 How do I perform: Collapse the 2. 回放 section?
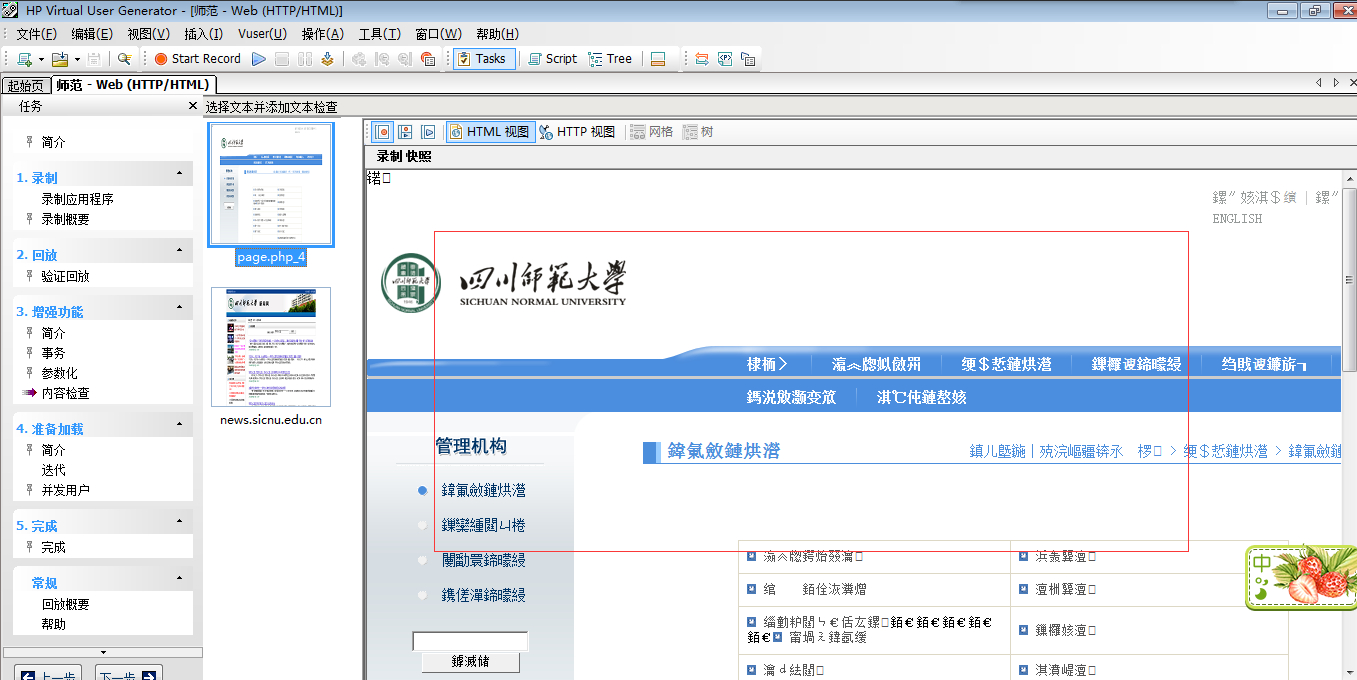(x=179, y=251)
